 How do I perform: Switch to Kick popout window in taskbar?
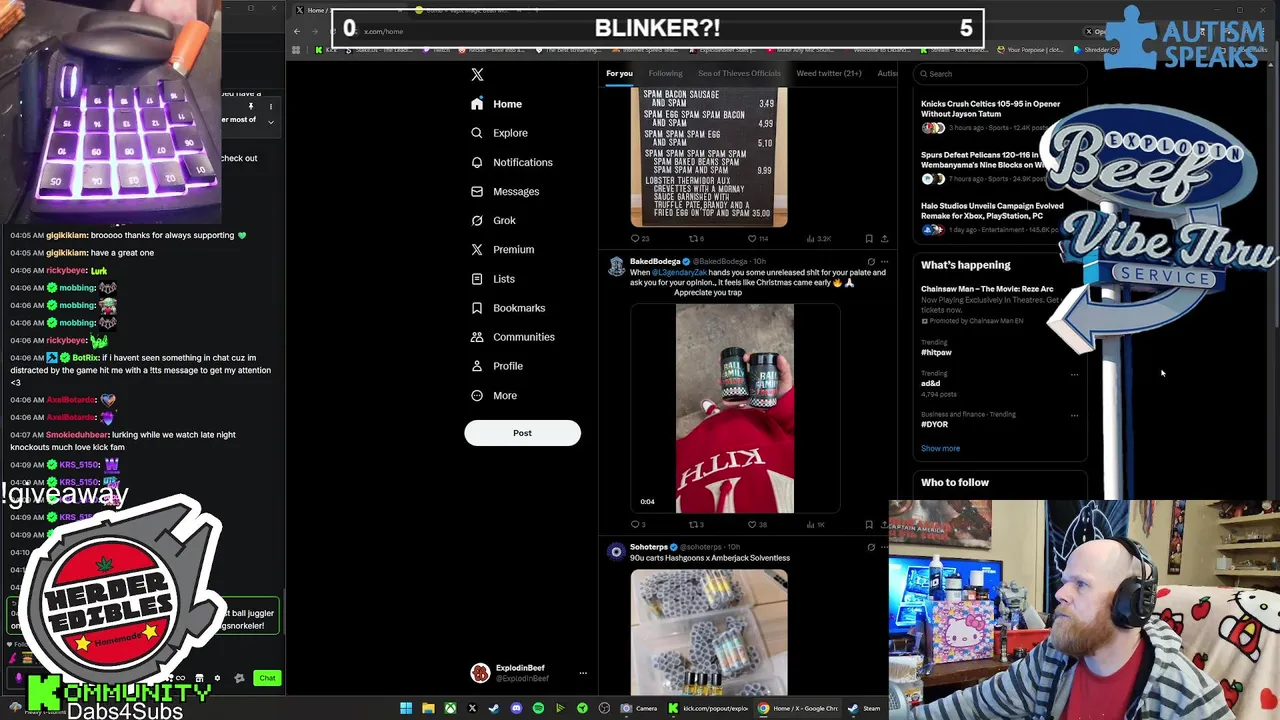point(708,709)
